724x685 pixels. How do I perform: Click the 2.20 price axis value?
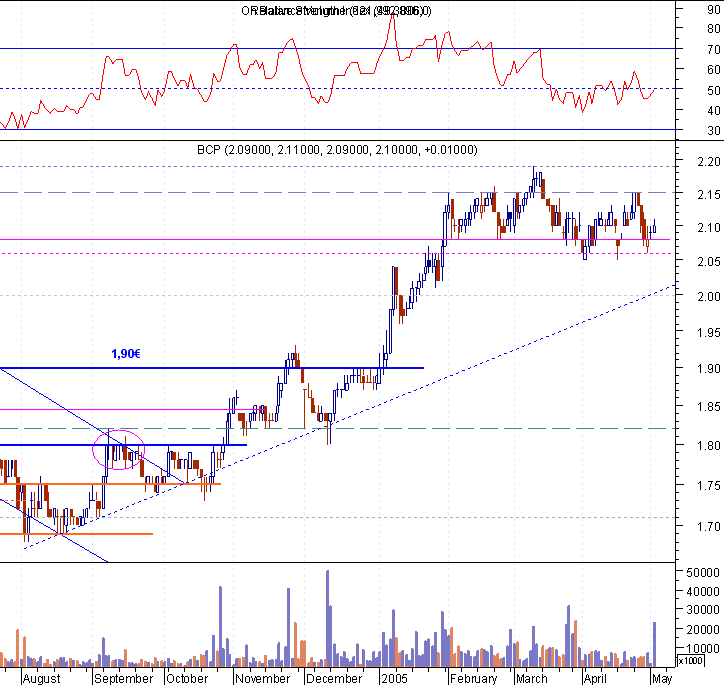pyautogui.click(x=708, y=162)
